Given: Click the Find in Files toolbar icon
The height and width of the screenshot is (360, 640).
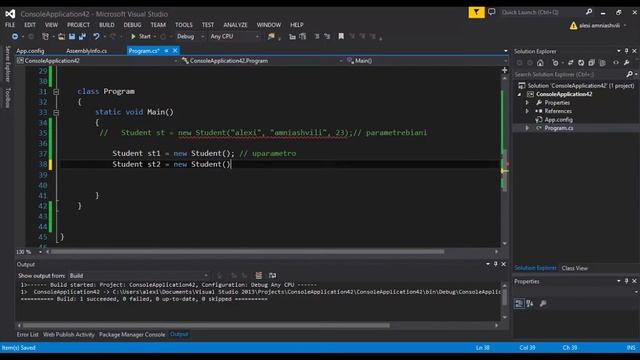Looking at the screenshot, I should [x=271, y=36].
